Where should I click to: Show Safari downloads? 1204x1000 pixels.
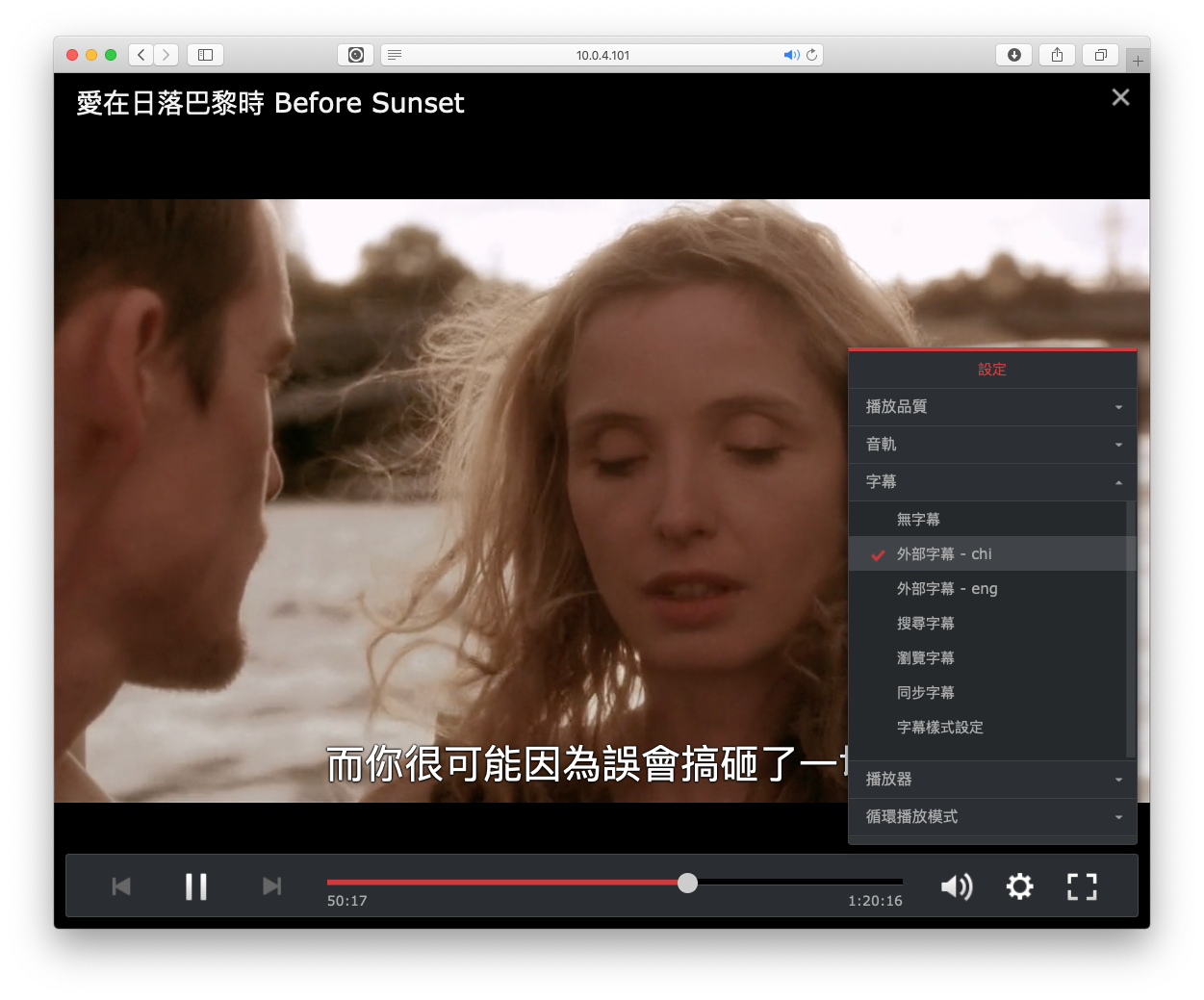tap(1013, 55)
